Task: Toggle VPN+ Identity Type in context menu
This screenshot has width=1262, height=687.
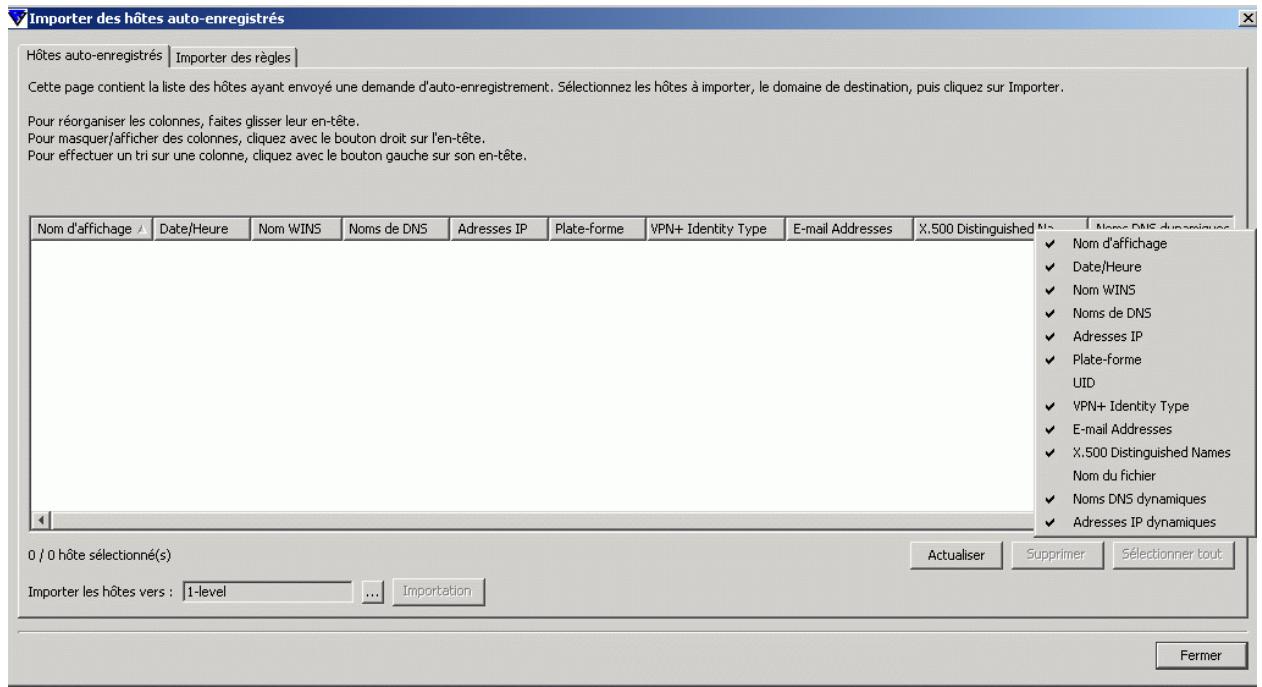Action: pyautogui.click(x=1145, y=406)
